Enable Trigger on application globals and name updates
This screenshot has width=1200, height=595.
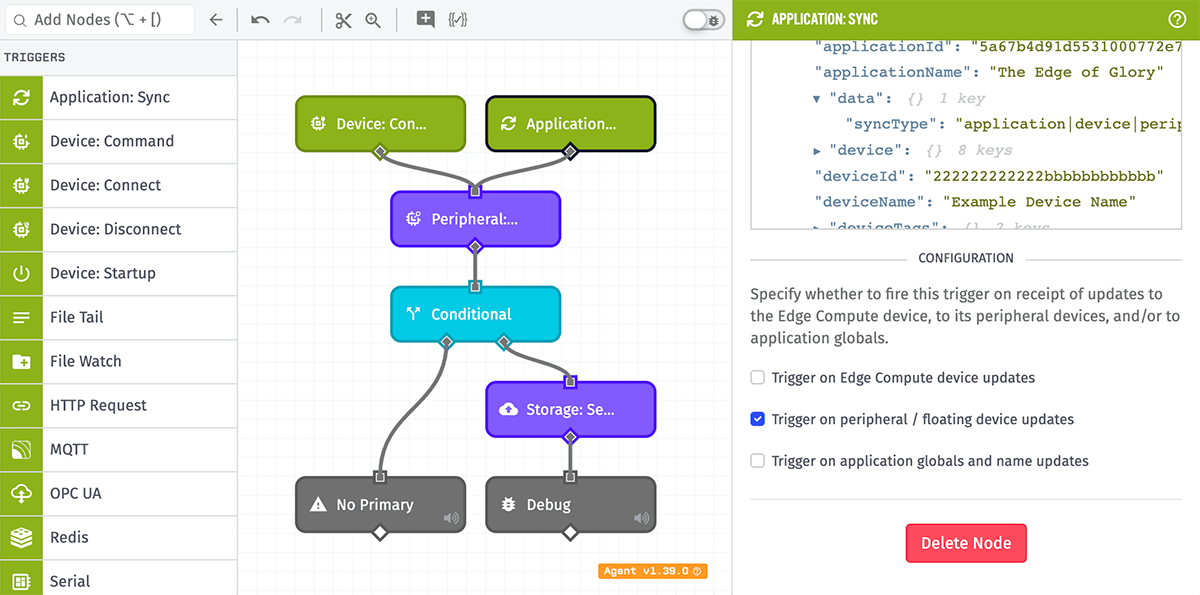tap(757, 461)
